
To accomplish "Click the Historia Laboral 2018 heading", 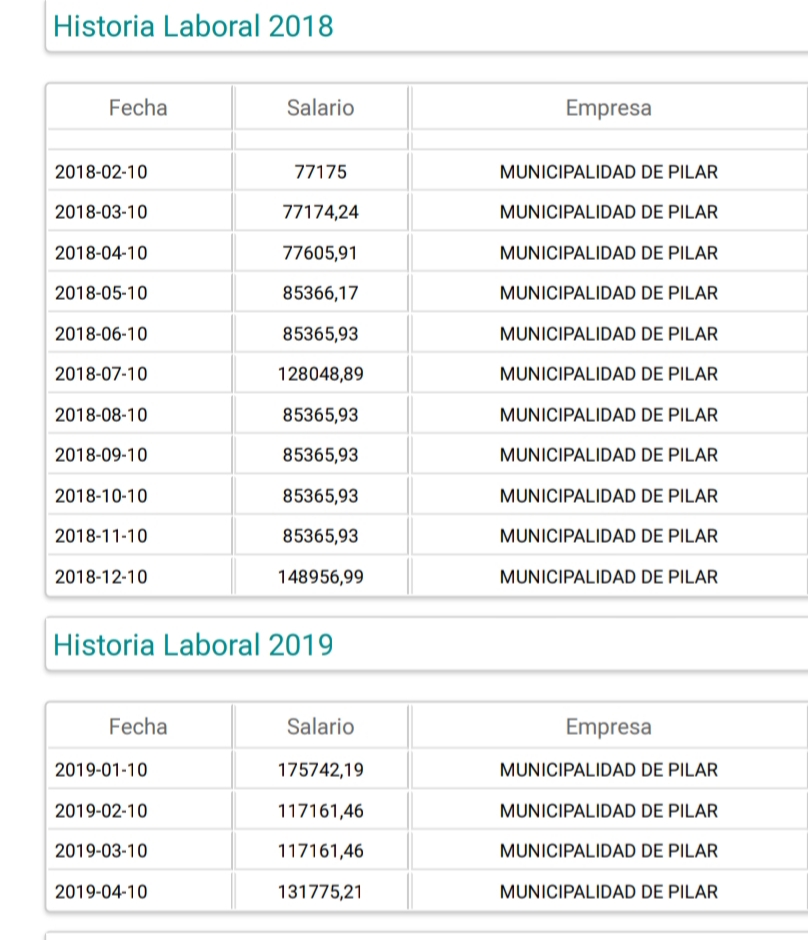I will coord(193,26).
